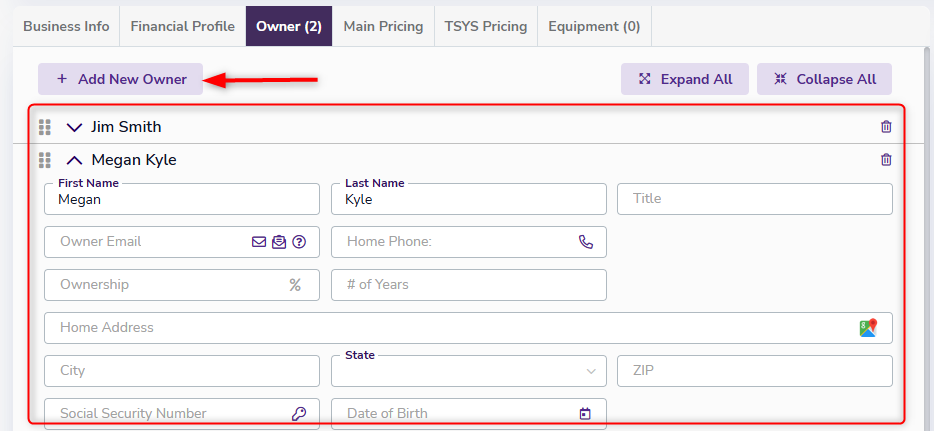Click the phone icon in Home Phone
Image resolution: width=934 pixels, height=431 pixels.
[x=586, y=242]
